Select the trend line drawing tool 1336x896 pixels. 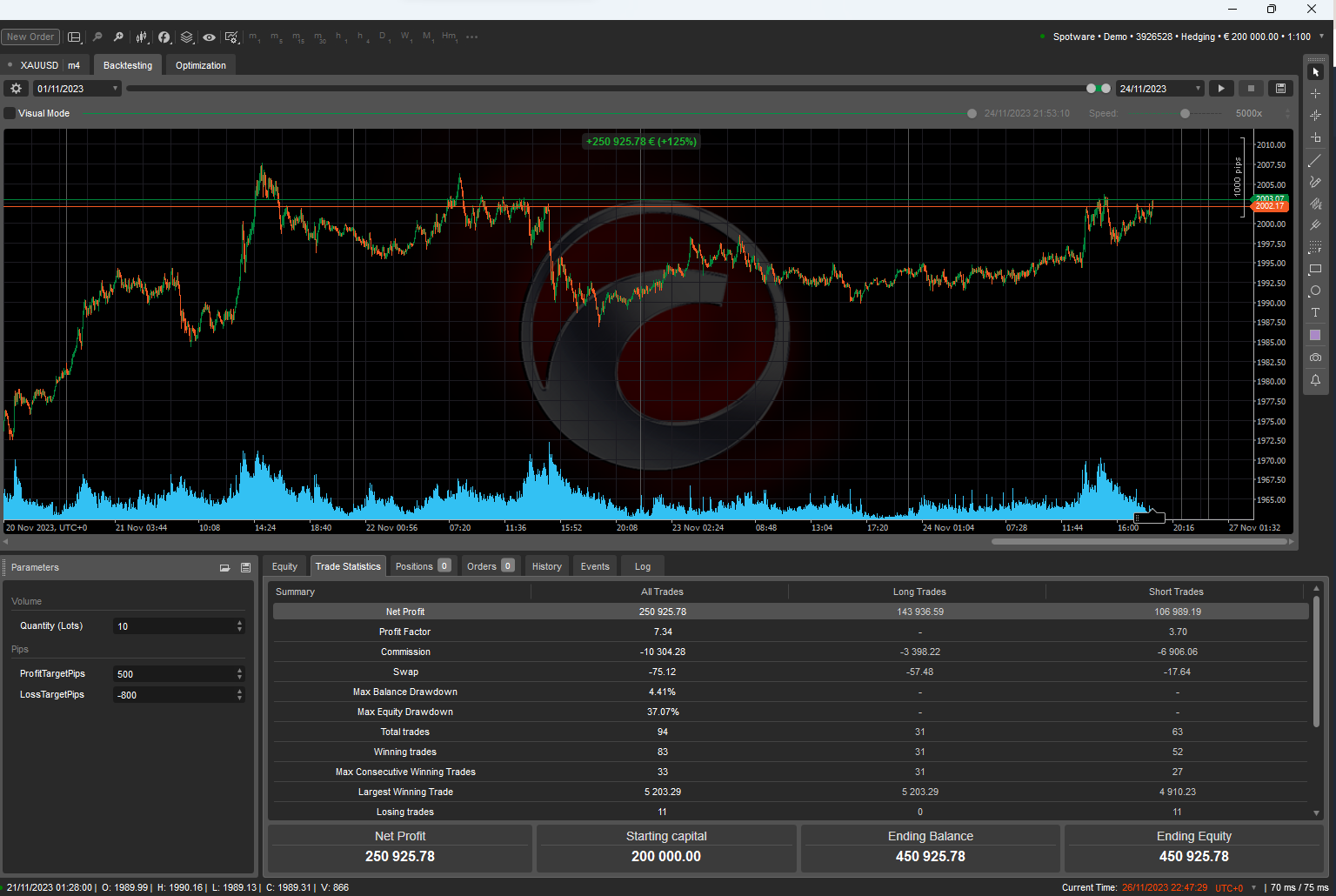(x=1315, y=160)
